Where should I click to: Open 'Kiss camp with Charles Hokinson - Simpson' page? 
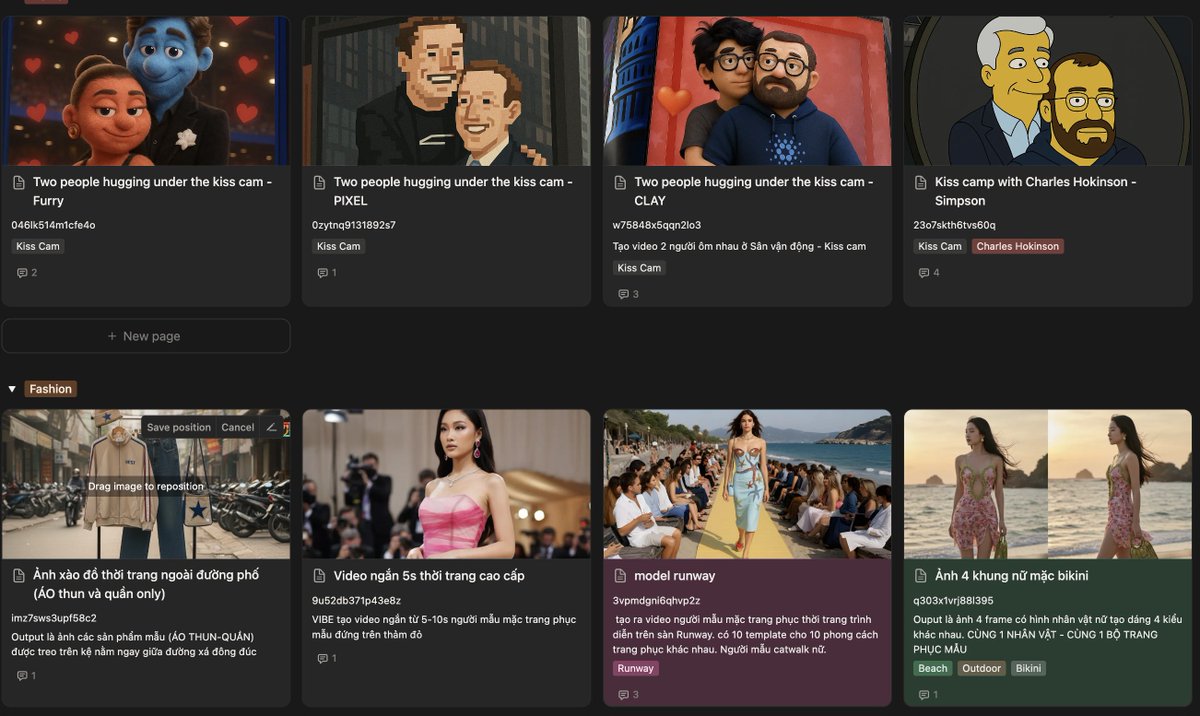1035,191
